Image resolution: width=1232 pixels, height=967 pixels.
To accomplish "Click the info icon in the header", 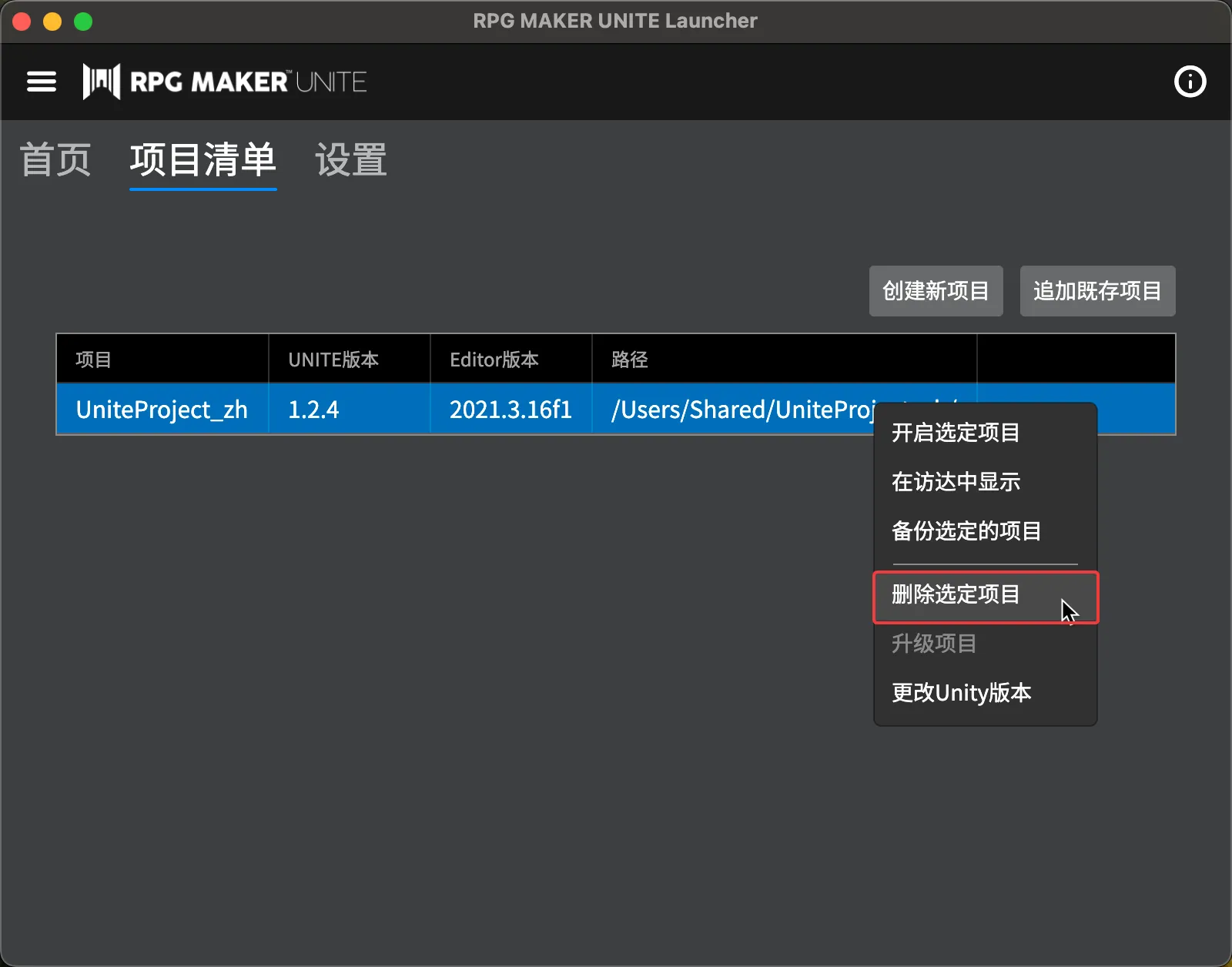I will click(1190, 82).
